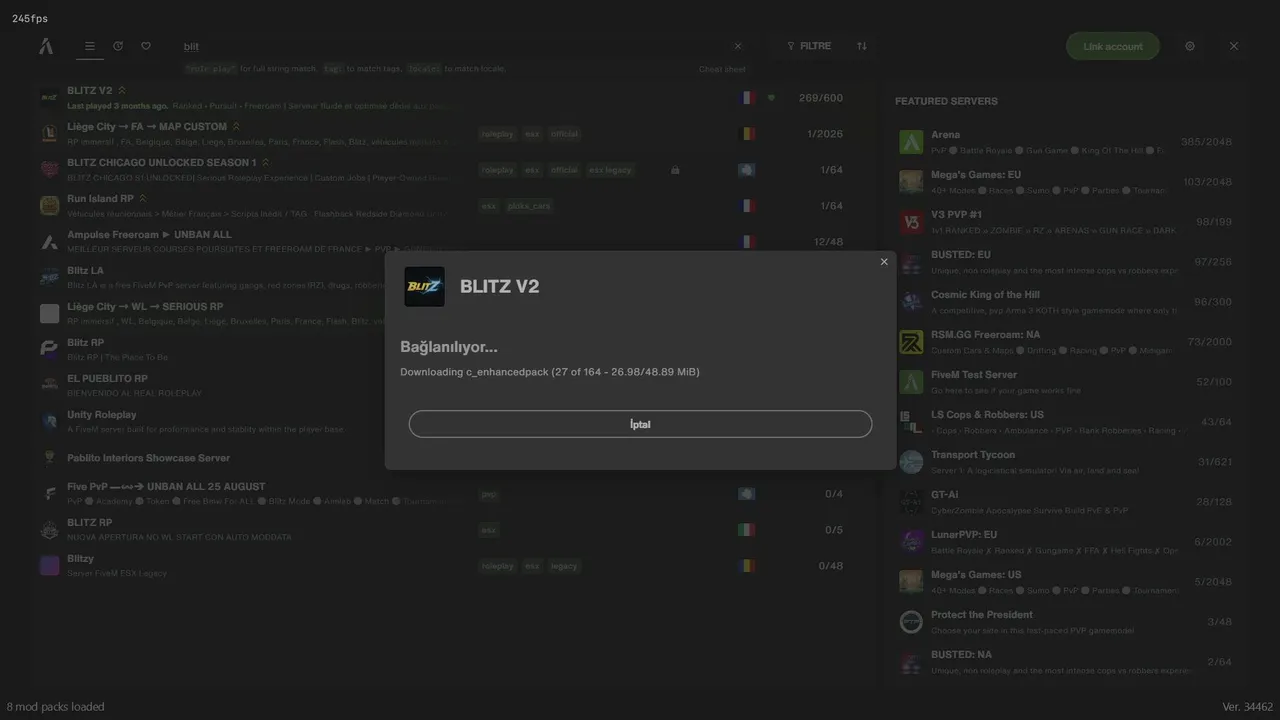Select Run Island RP server icon
Viewport: 1280px width, 720px height.
click(49, 206)
